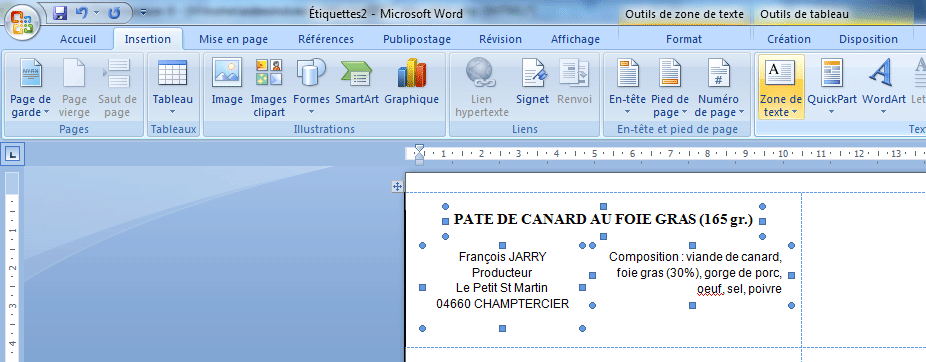The image size is (926, 362).
Task: Open the Disposition table tools tab
Action: point(868,40)
